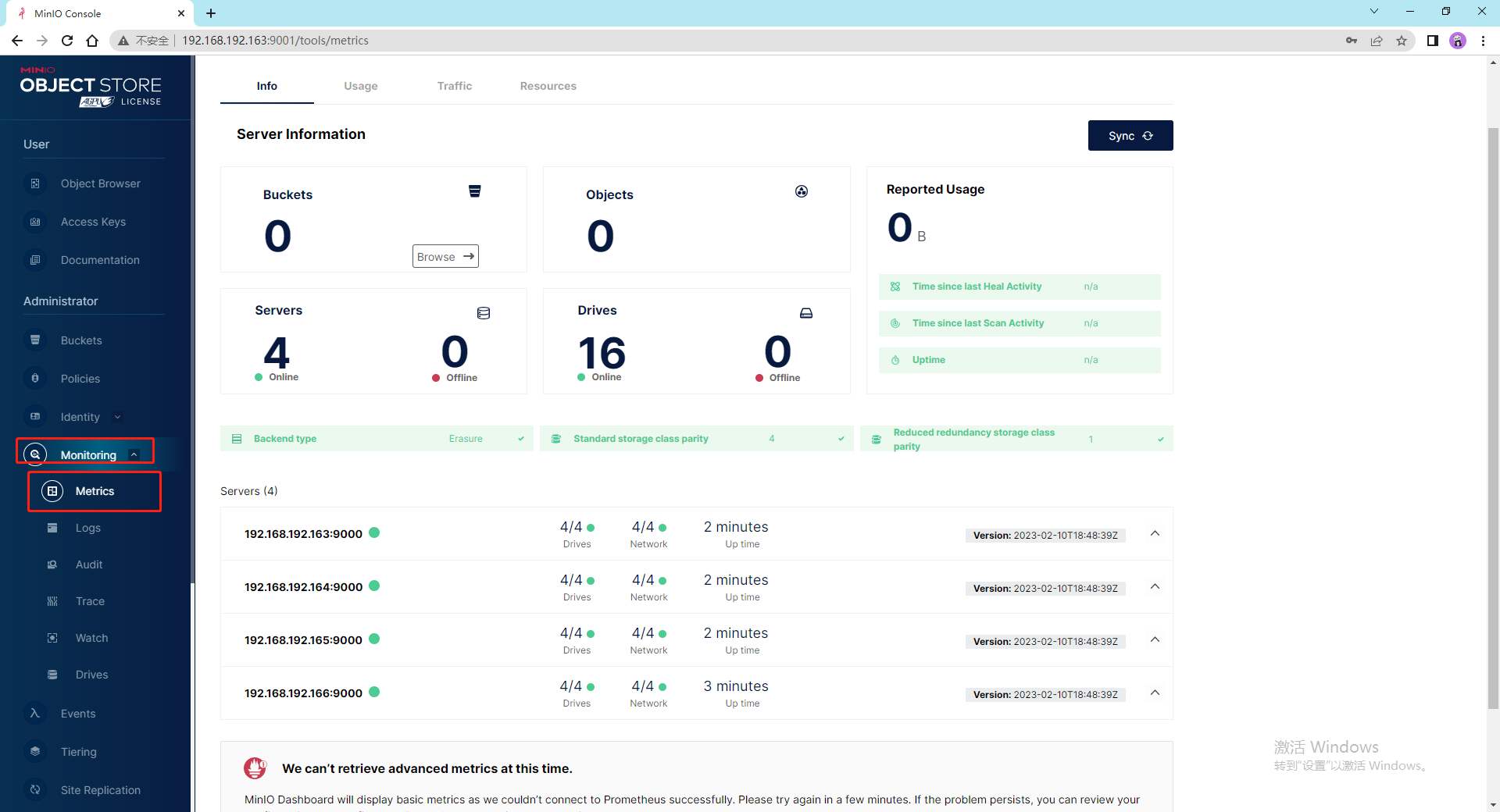Open the Trace icon under Monitoring

click(x=52, y=601)
